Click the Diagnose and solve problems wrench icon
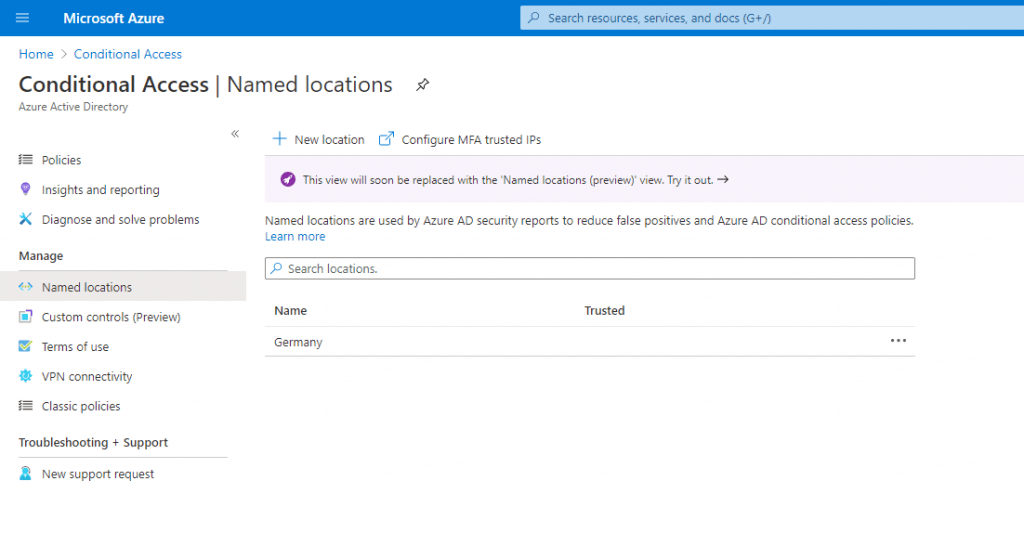Image resolution: width=1024 pixels, height=533 pixels. 25,219
